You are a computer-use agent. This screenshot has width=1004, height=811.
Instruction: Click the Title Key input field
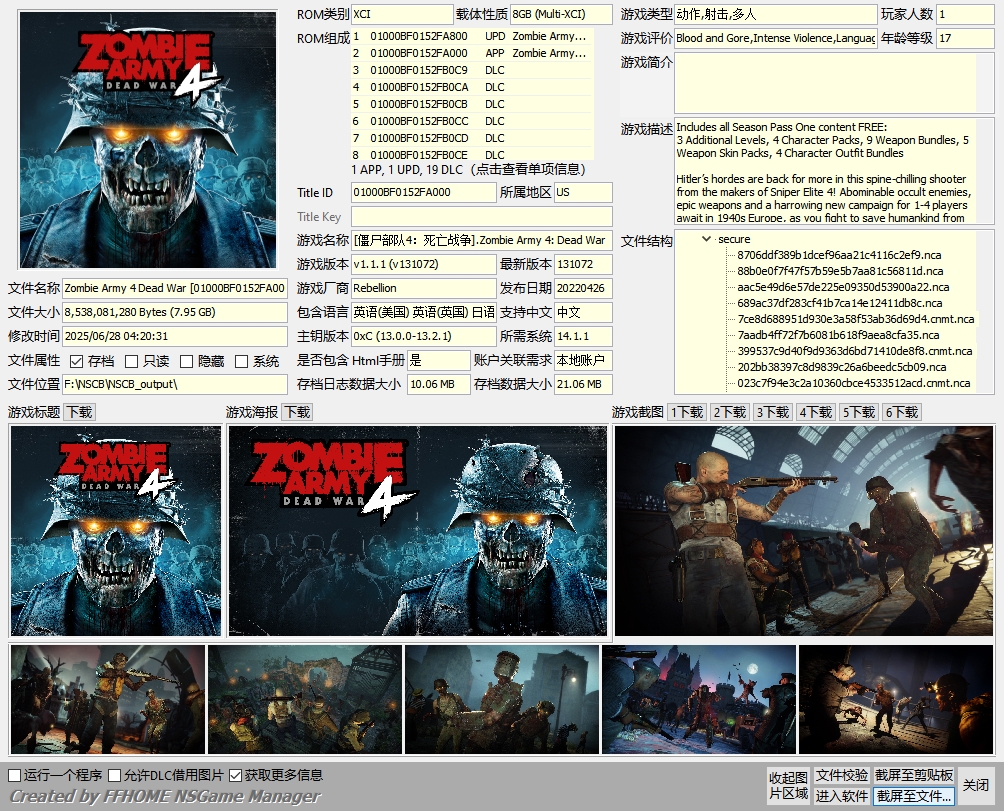(x=481, y=217)
